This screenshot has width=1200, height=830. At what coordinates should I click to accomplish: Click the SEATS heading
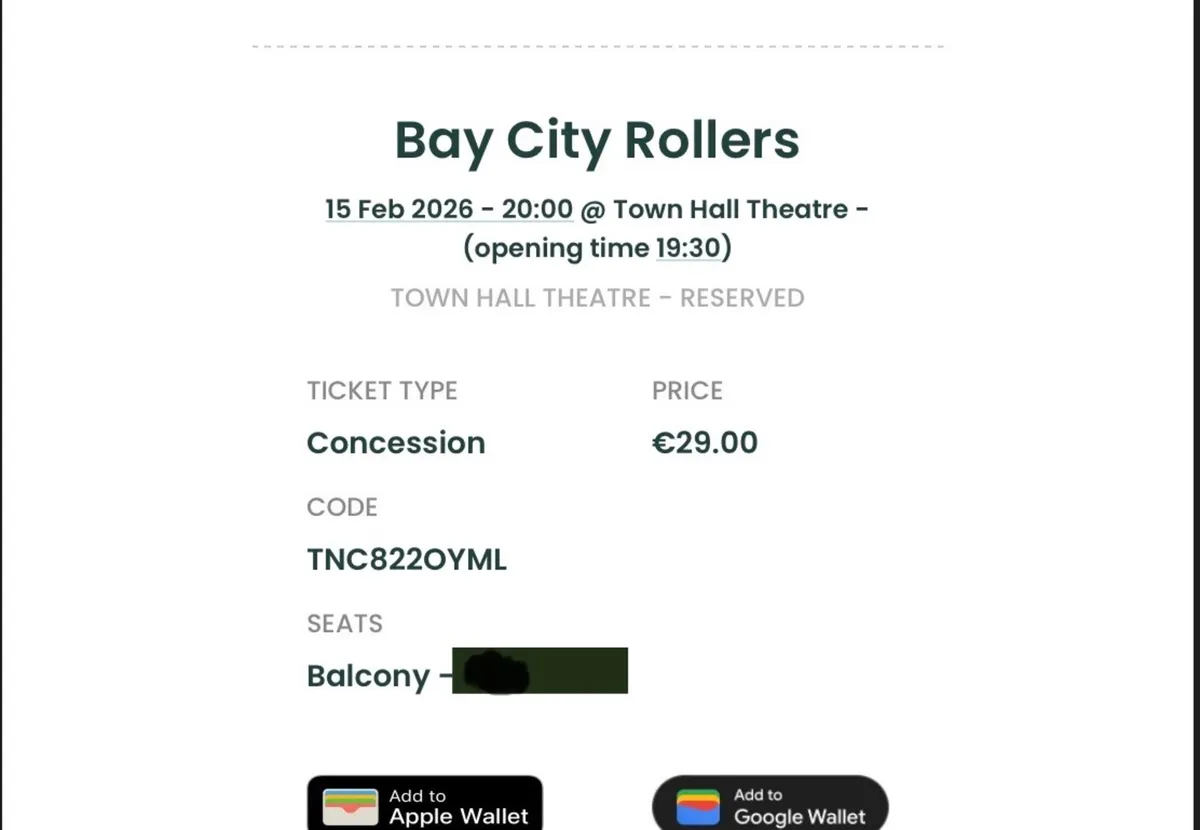(x=344, y=623)
